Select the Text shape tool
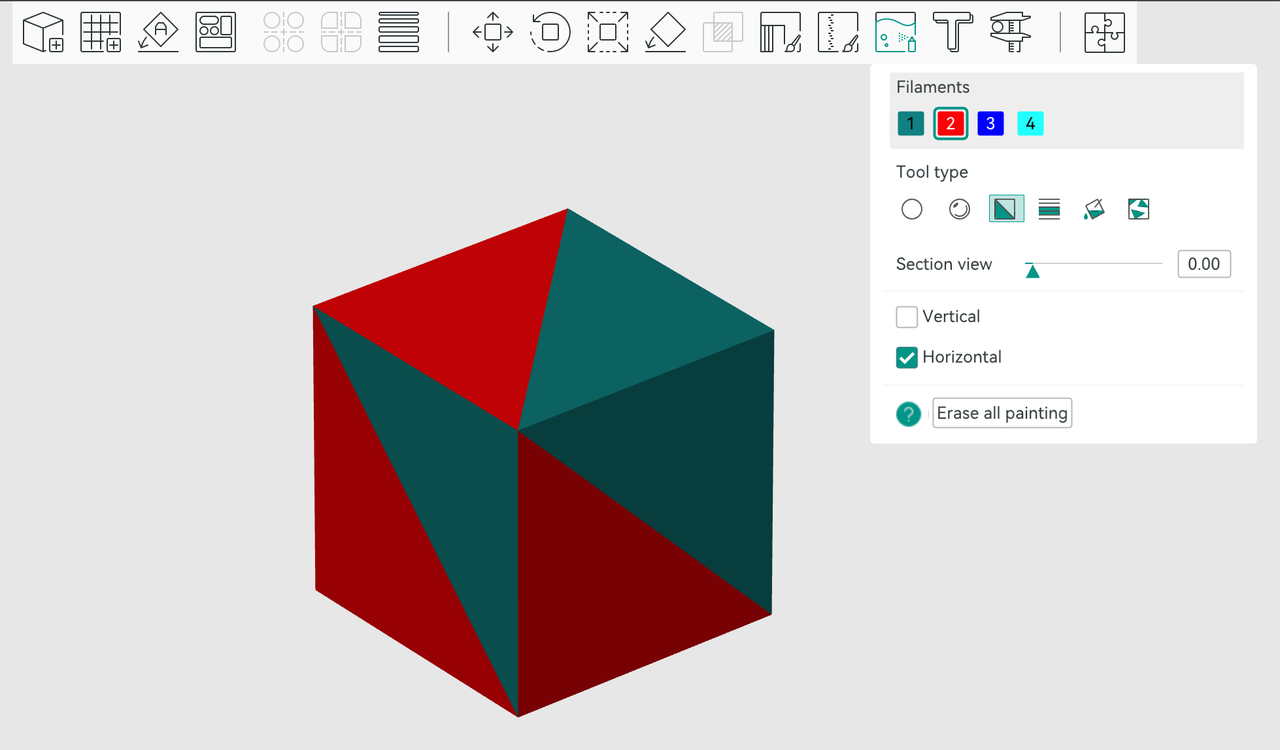The image size is (1280, 750). click(x=954, y=32)
